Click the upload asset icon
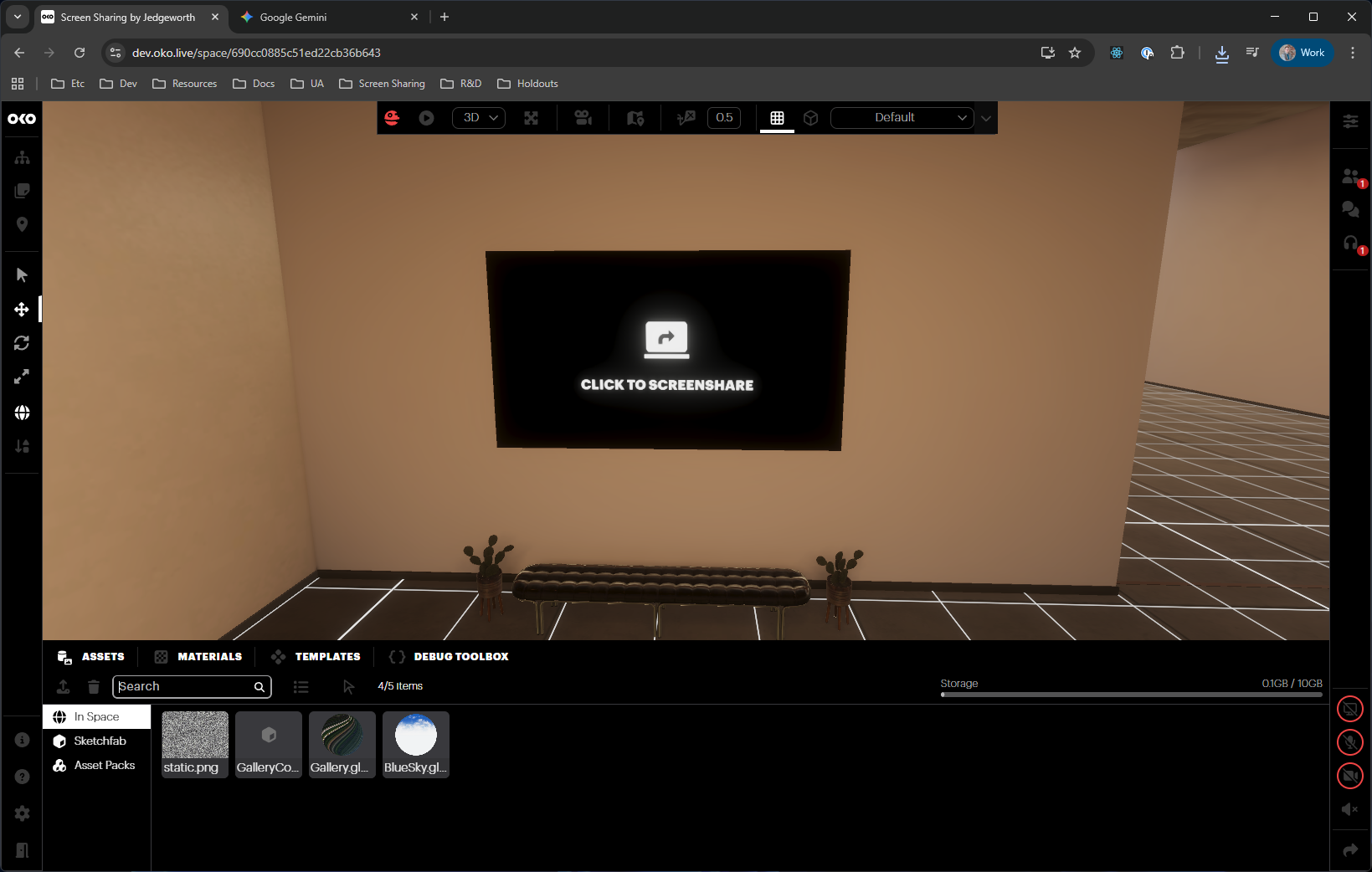 coord(63,687)
